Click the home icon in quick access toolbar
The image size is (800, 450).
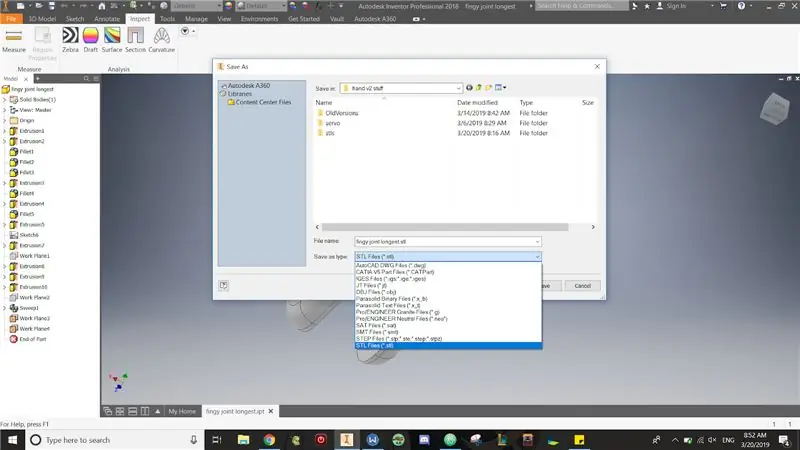(x=102, y=6)
